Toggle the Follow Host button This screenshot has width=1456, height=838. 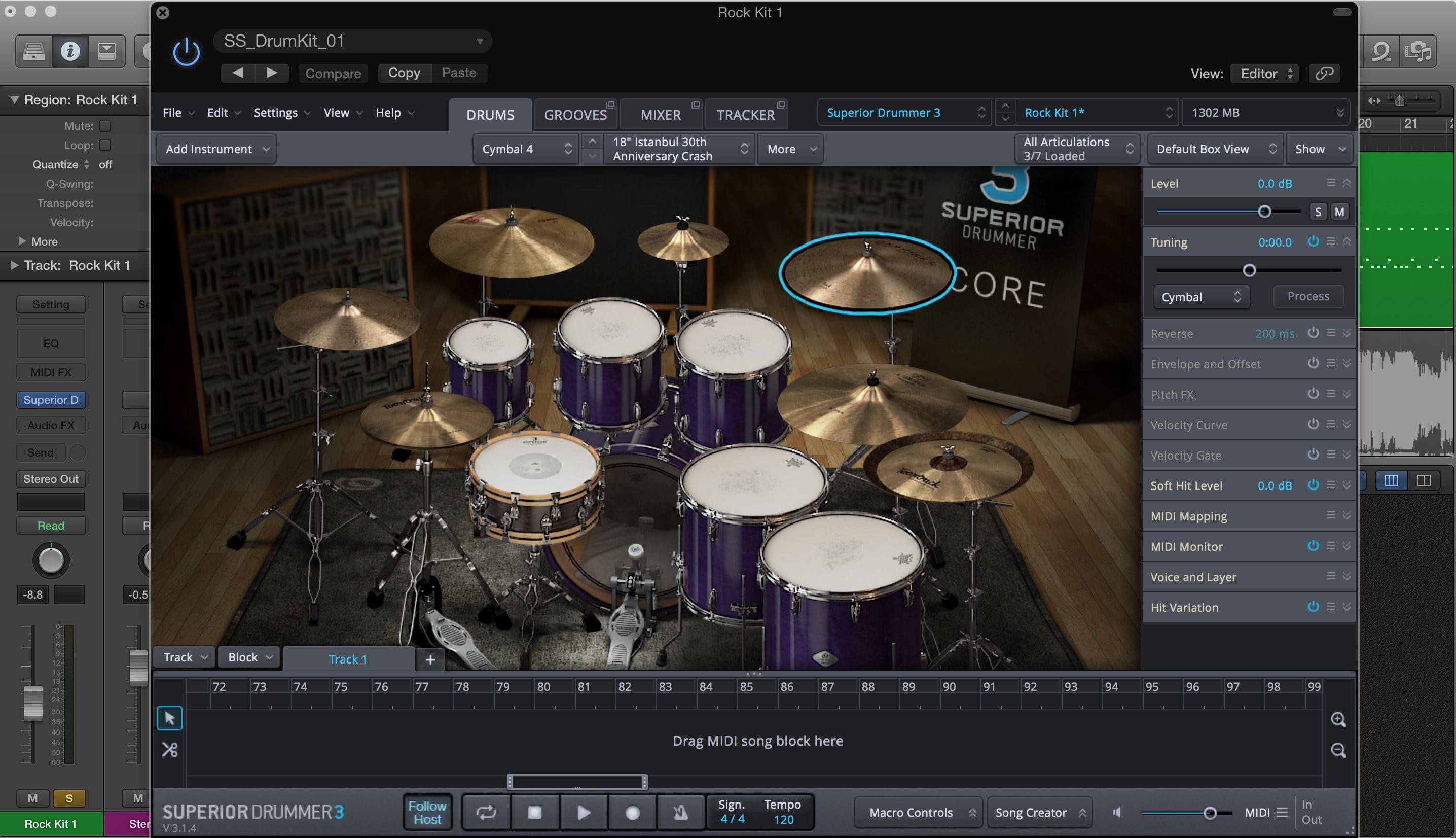427,812
